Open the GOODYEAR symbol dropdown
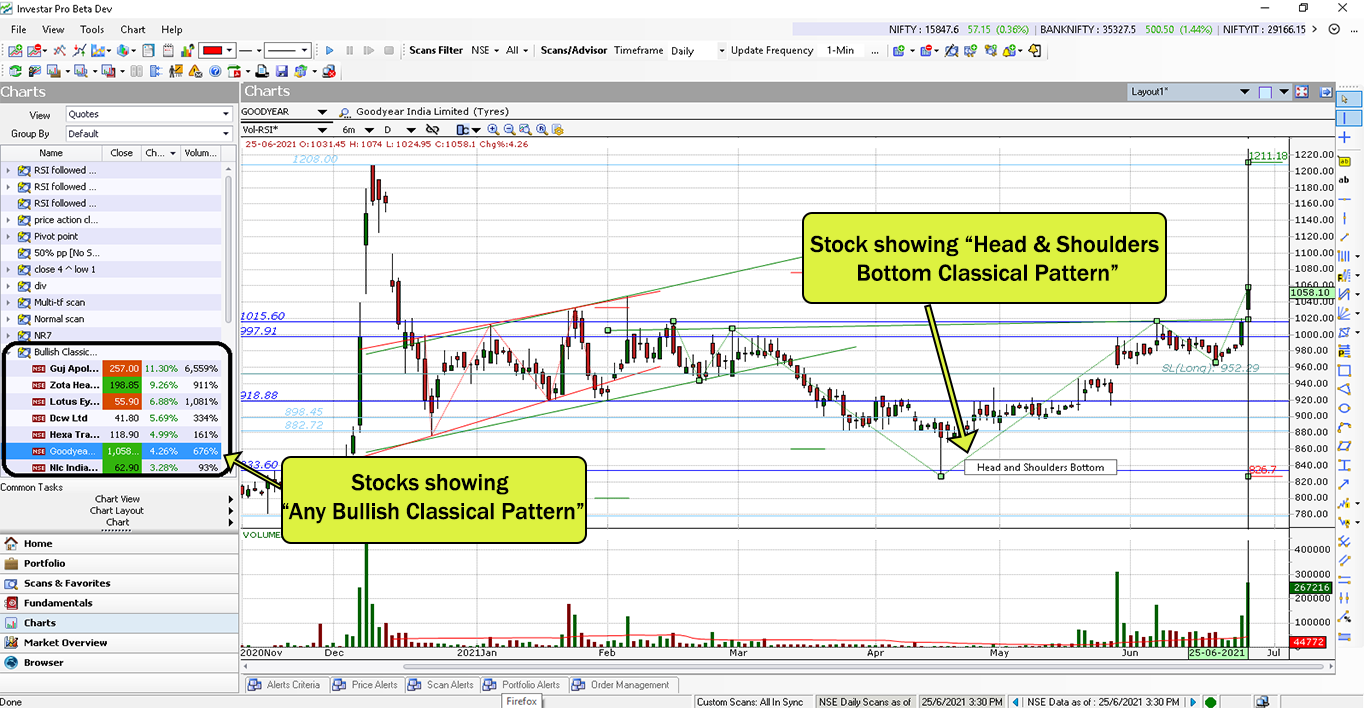The height and width of the screenshot is (710, 1364). (322, 112)
